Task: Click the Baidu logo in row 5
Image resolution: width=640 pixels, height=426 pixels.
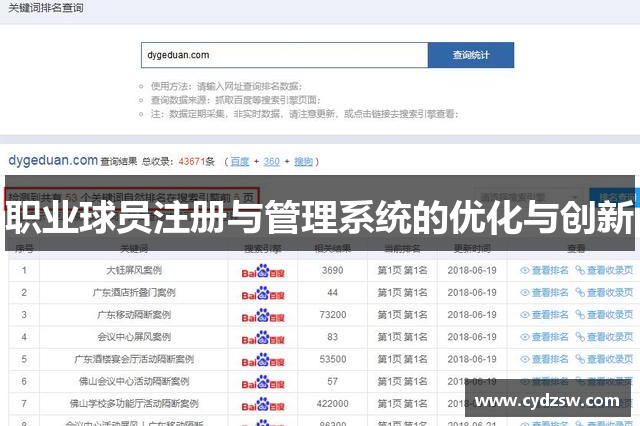Action: click(263, 359)
